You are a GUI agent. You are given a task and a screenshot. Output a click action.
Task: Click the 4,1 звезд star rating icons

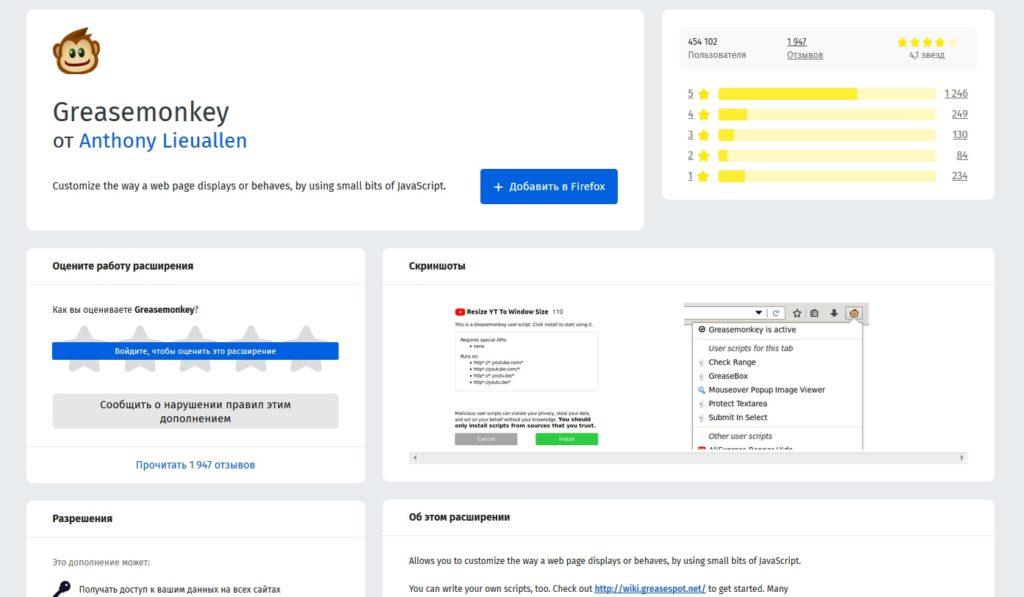click(927, 42)
